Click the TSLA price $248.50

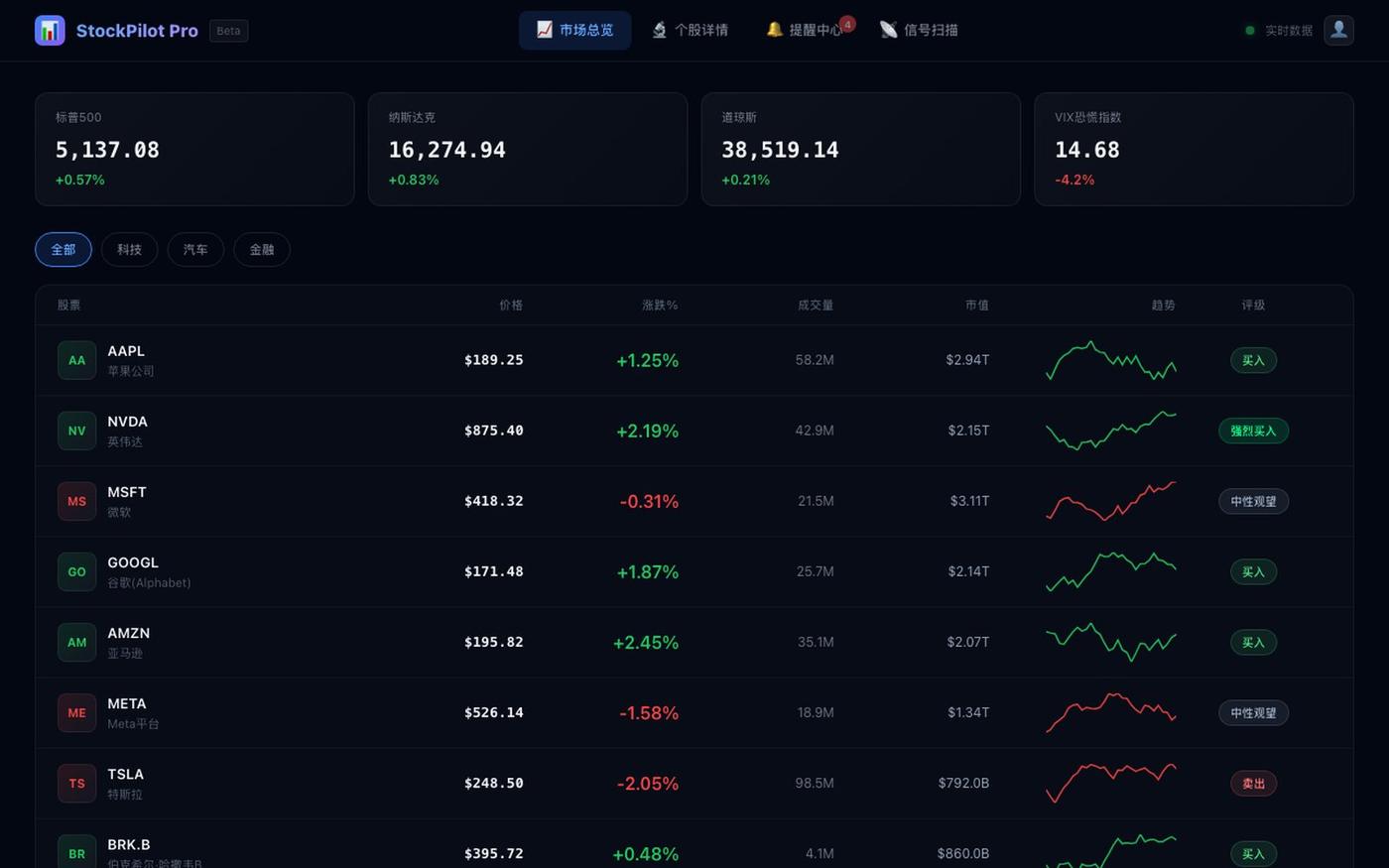(x=493, y=783)
